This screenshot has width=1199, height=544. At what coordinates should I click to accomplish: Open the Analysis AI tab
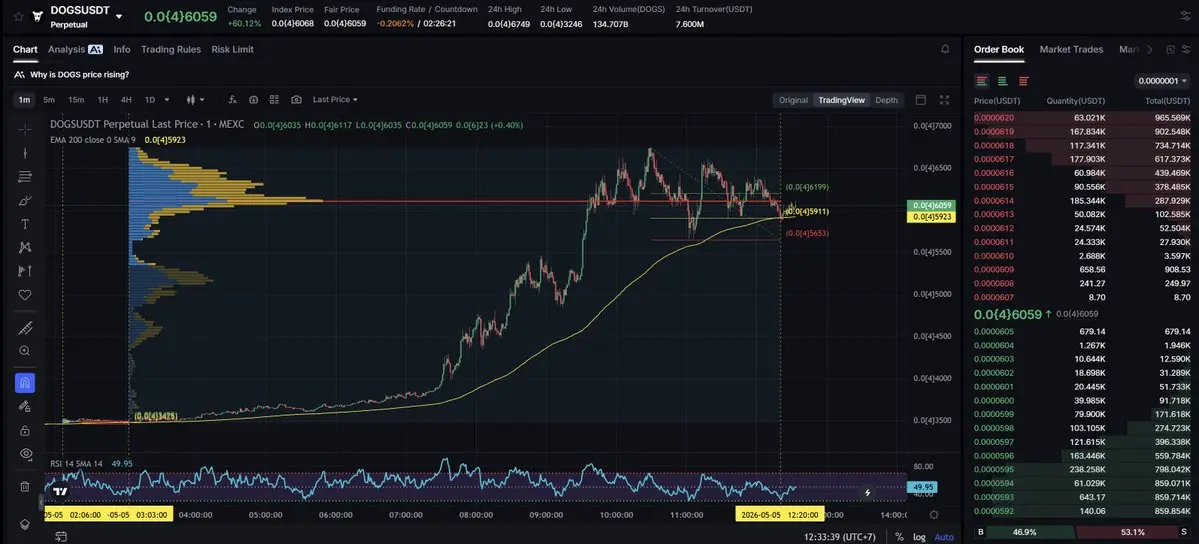[75, 49]
